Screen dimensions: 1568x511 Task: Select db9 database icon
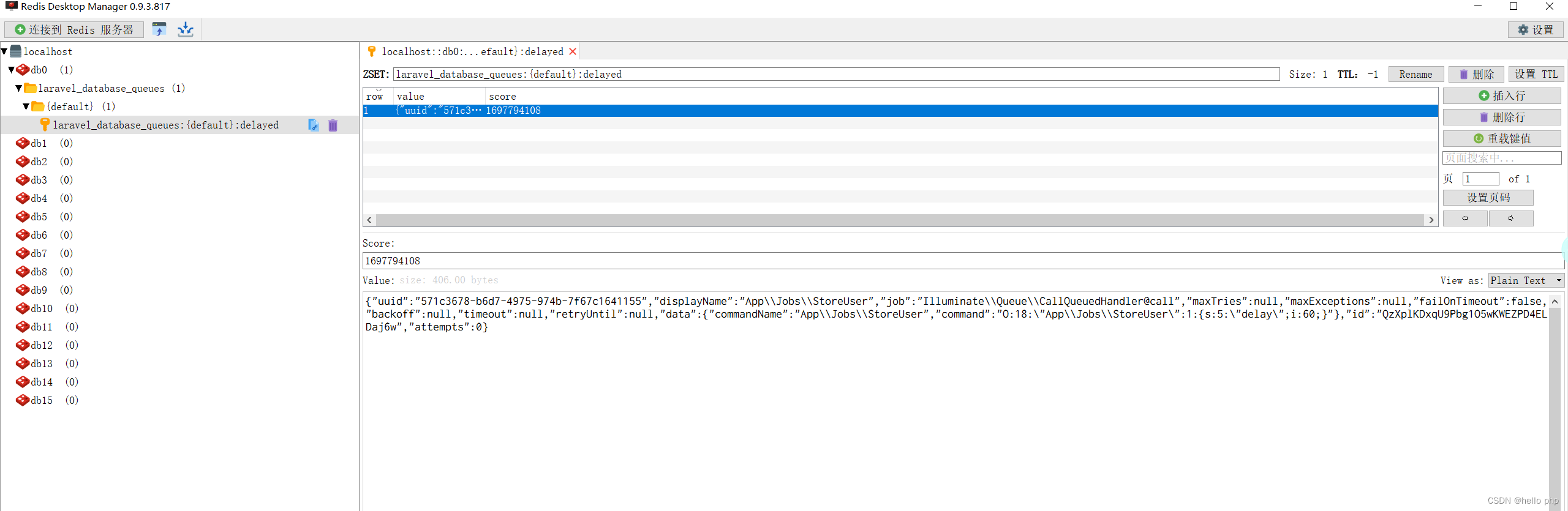pos(23,290)
